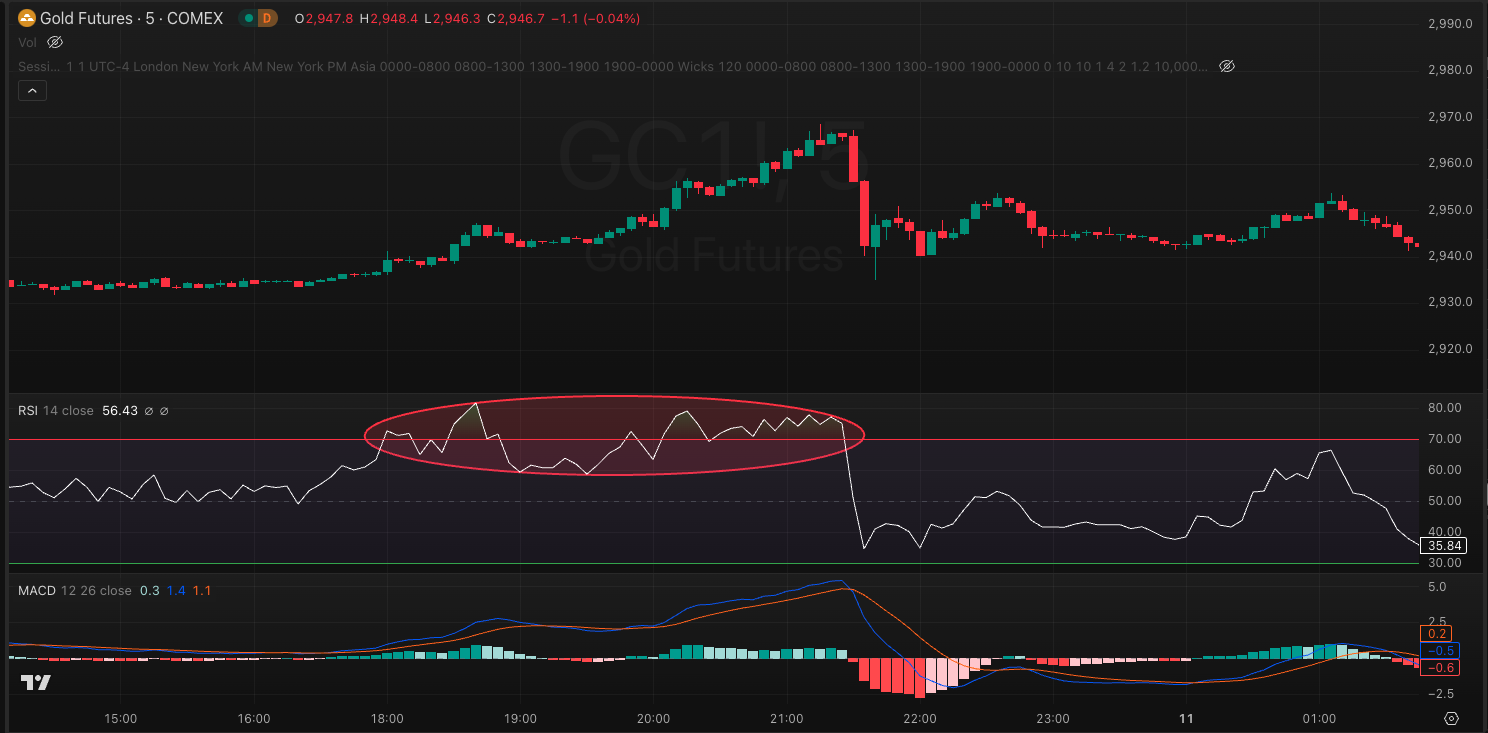Click the 2,990.00 price scale label
Image resolution: width=1488 pixels, height=733 pixels.
point(1451,24)
